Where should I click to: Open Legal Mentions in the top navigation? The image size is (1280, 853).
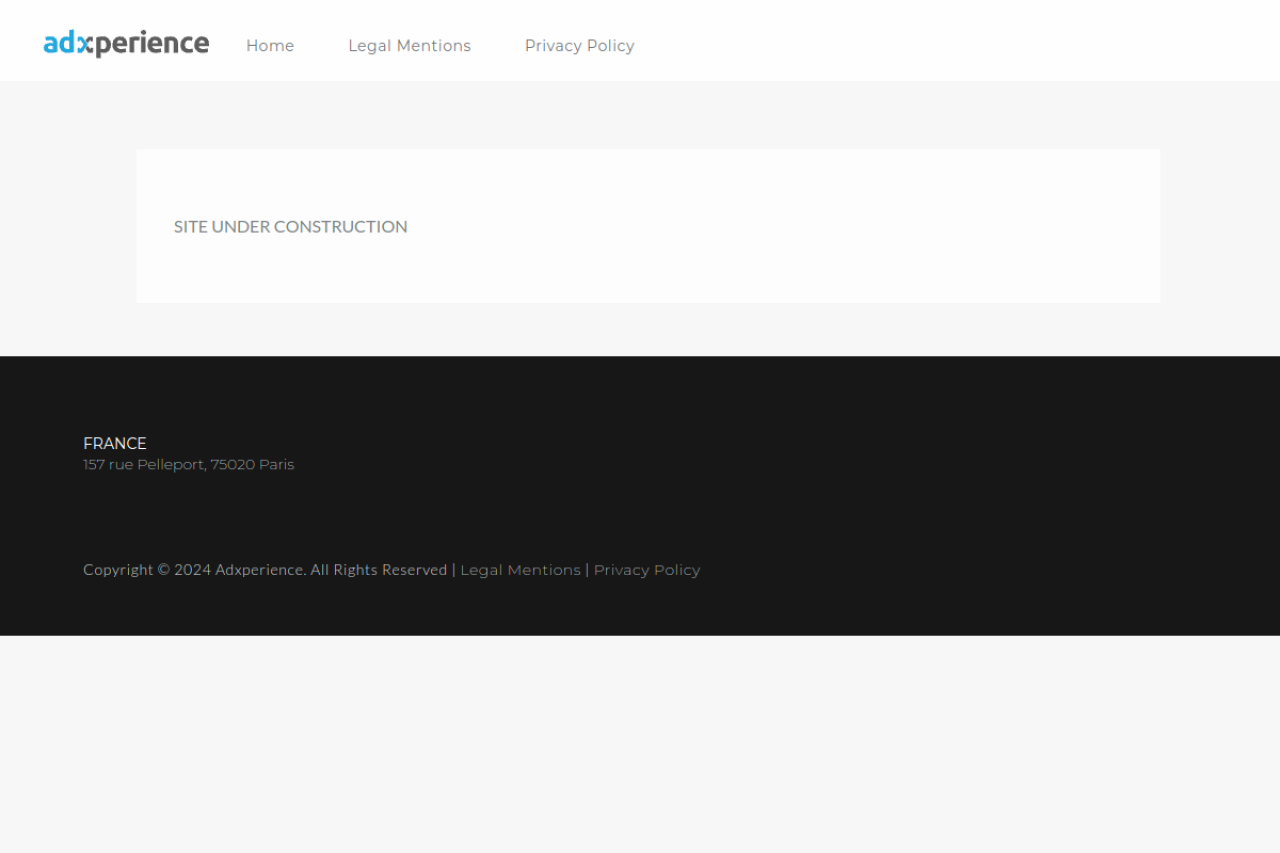(409, 46)
